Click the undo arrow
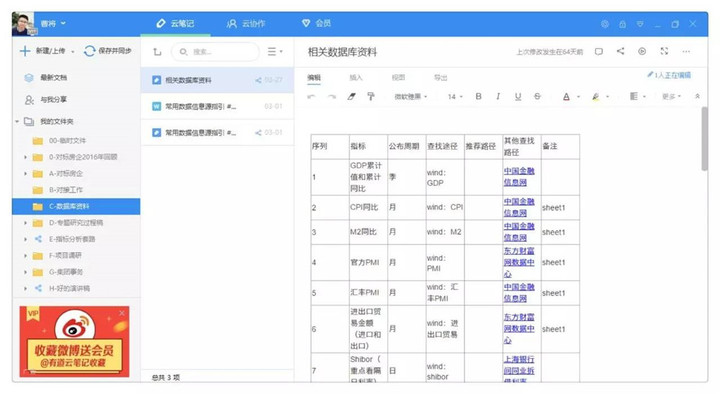Screen dimensions: 720x394 311,96
